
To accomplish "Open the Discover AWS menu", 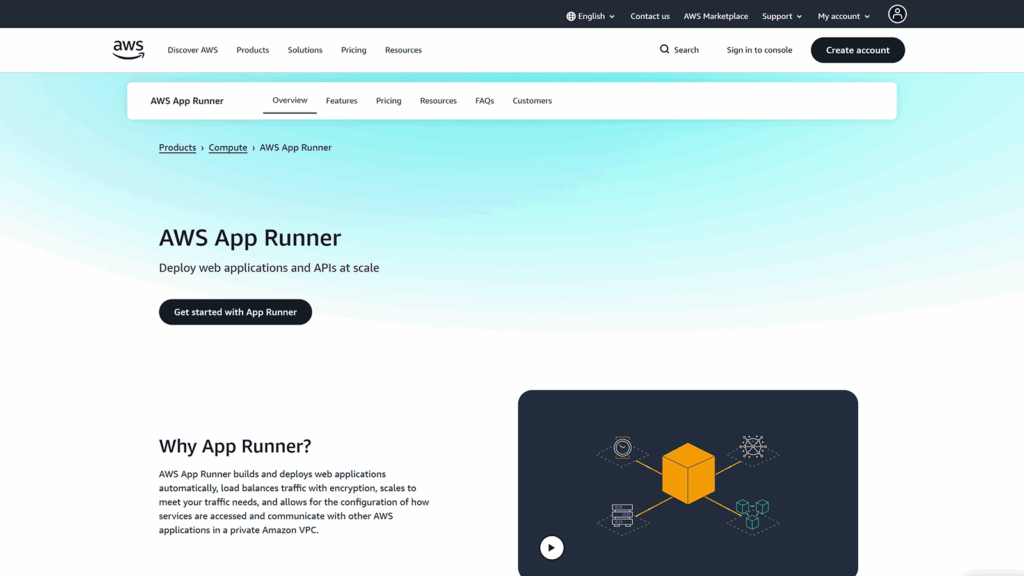I will coord(193,50).
